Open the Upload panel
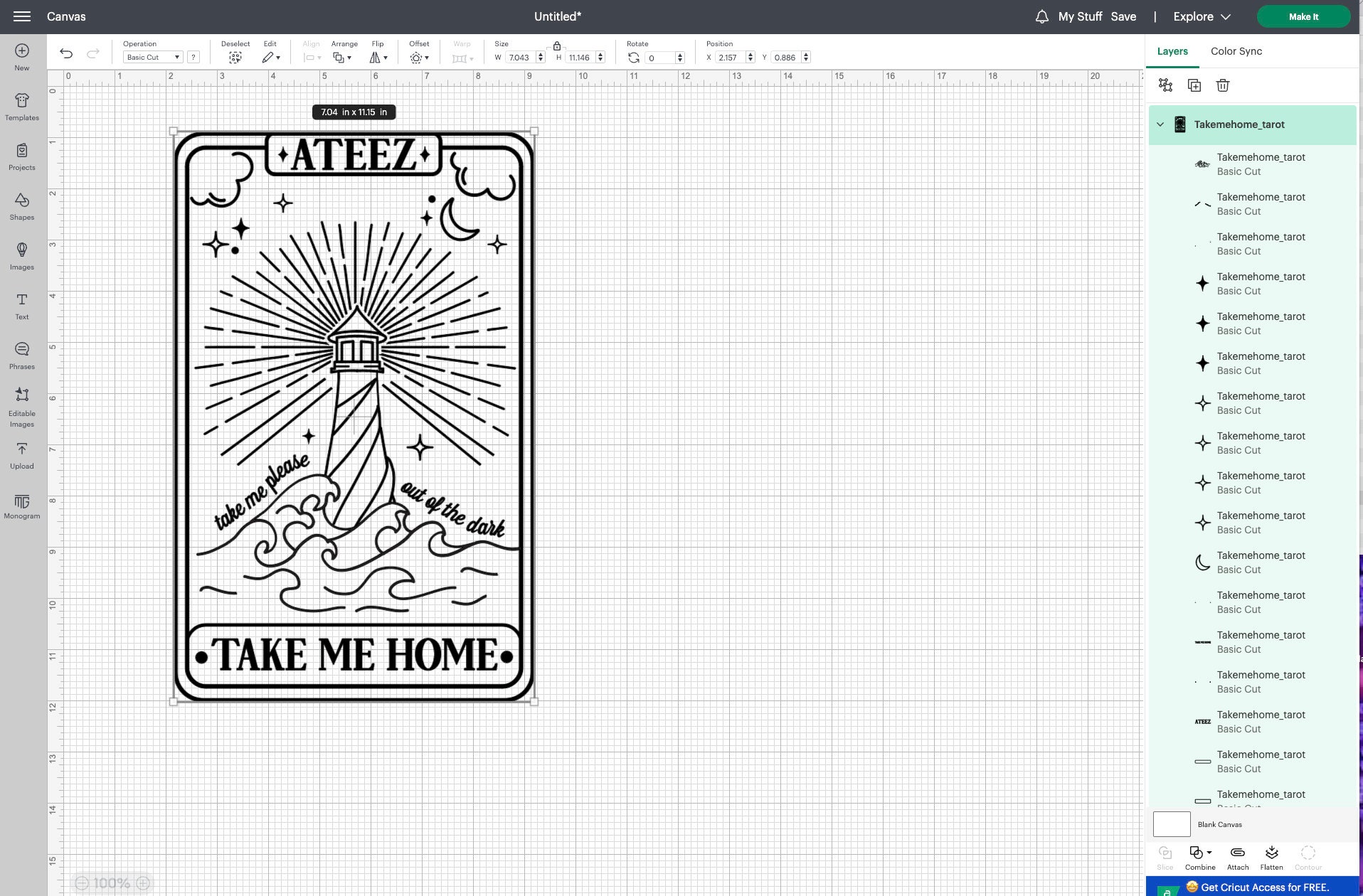Image resolution: width=1363 pixels, height=896 pixels. point(22,455)
